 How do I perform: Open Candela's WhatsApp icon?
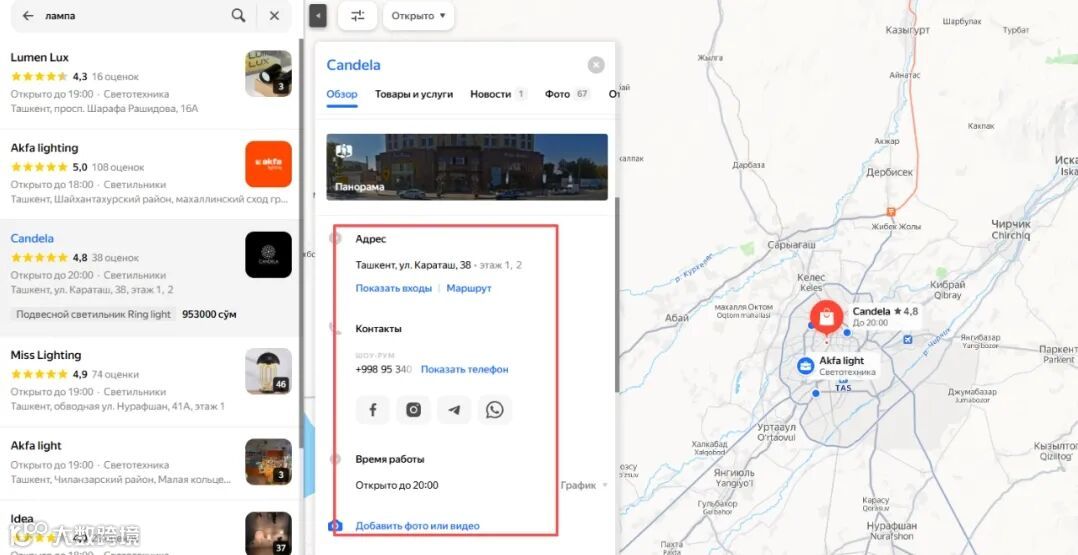[x=495, y=410]
